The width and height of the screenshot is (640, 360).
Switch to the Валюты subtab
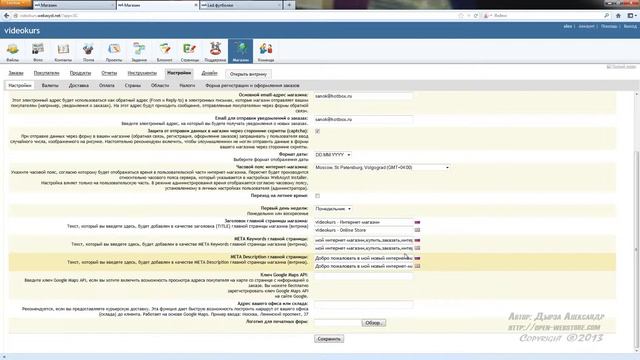pyautogui.click(x=50, y=85)
